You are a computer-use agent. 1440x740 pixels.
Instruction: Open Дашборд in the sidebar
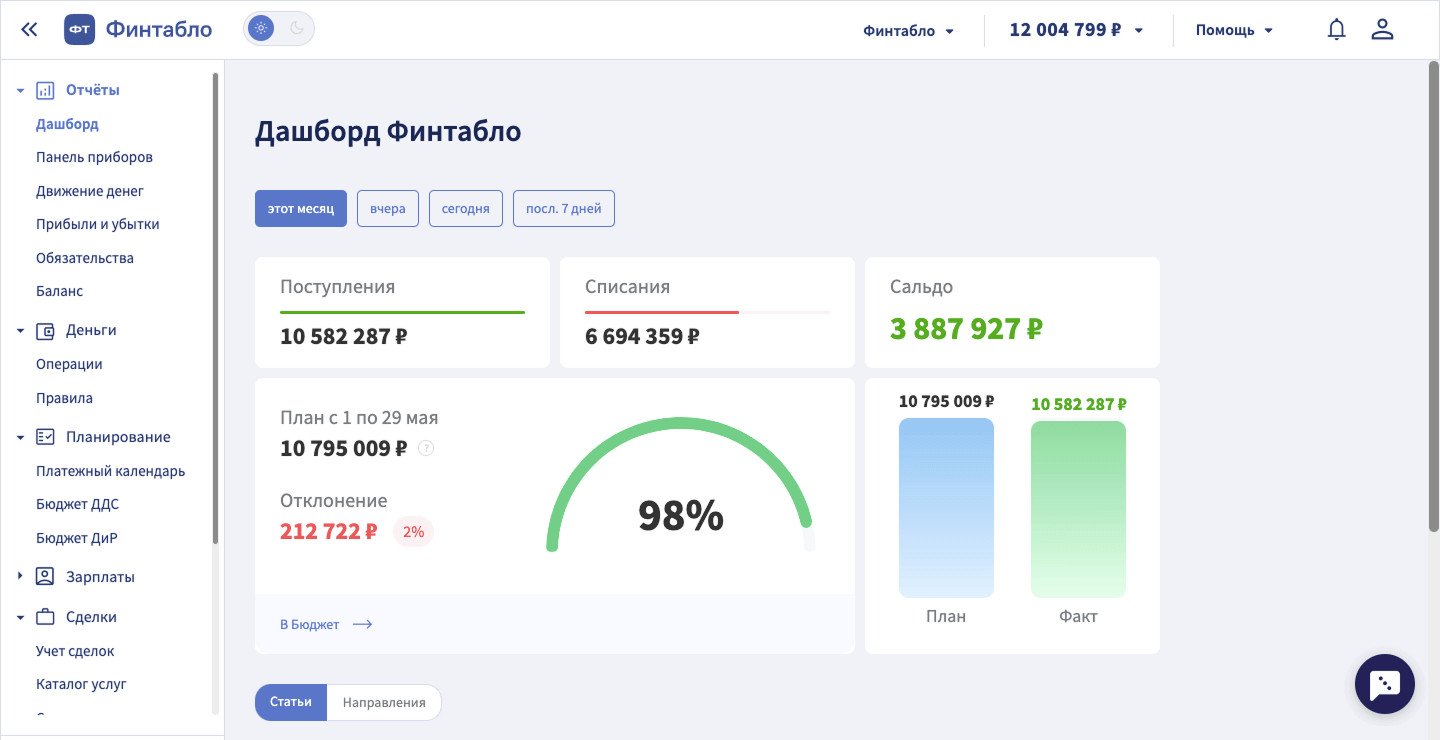[x=67, y=124]
